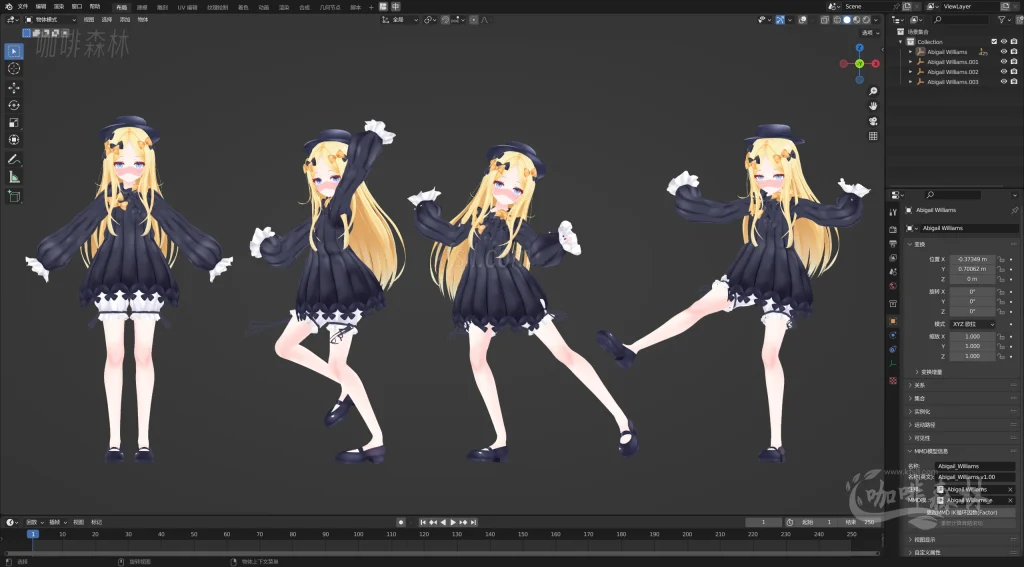Switch orthographic/perspective with grid icon

873,136
